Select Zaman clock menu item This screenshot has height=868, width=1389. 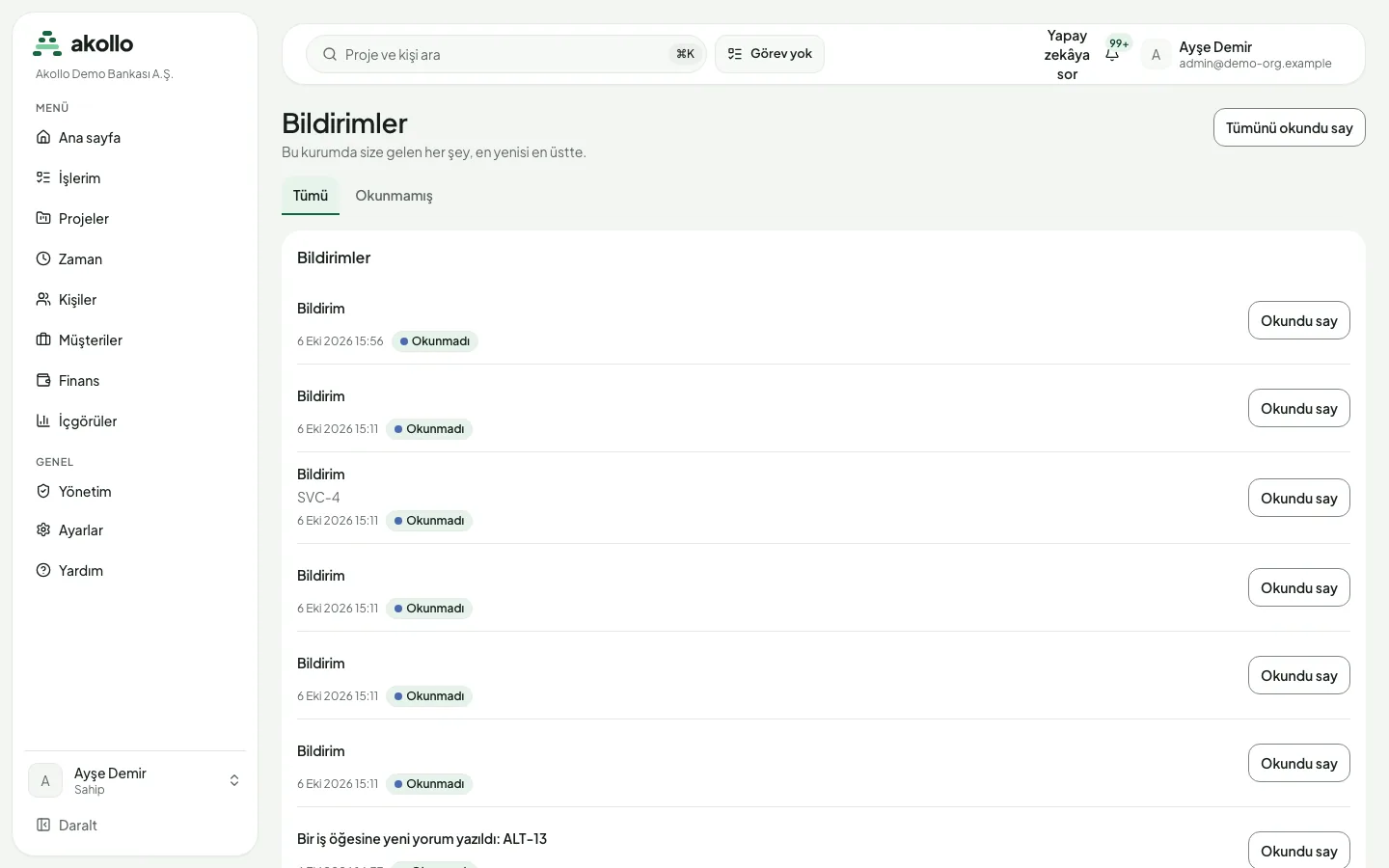coord(135,258)
